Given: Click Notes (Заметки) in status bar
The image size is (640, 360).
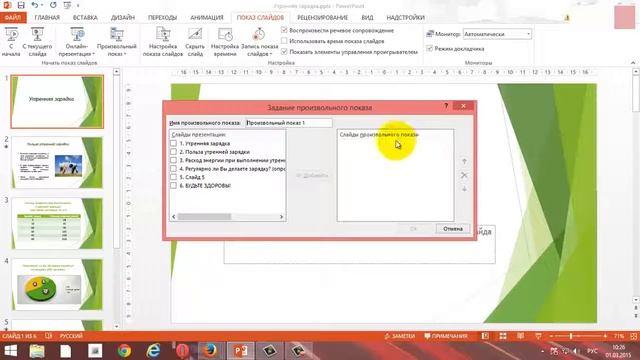Looking at the screenshot, I should 400,336.
